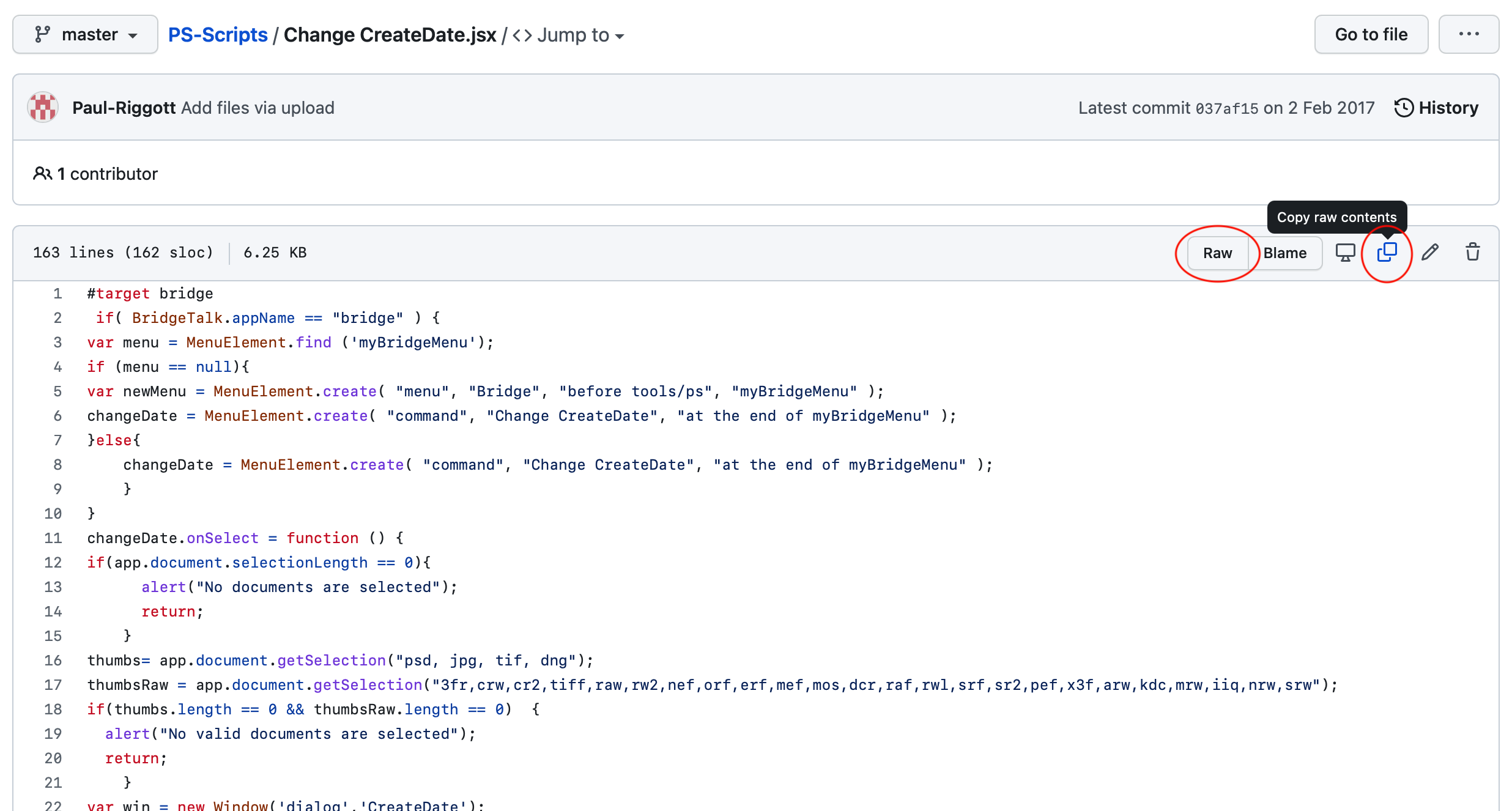Open commit 037af15 details
This screenshot has width=1512, height=811.
1227,108
